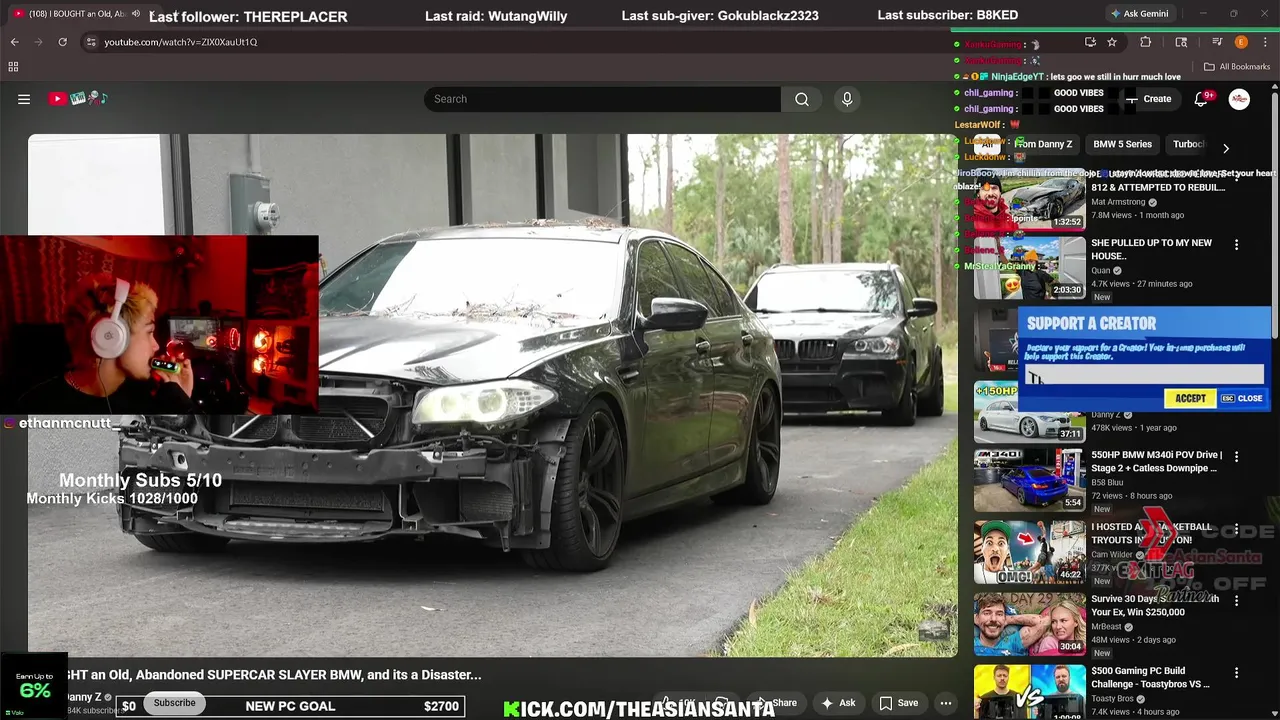The height and width of the screenshot is (720, 1280).
Task: Click the Support a Creator code field
Action: (x=1144, y=374)
